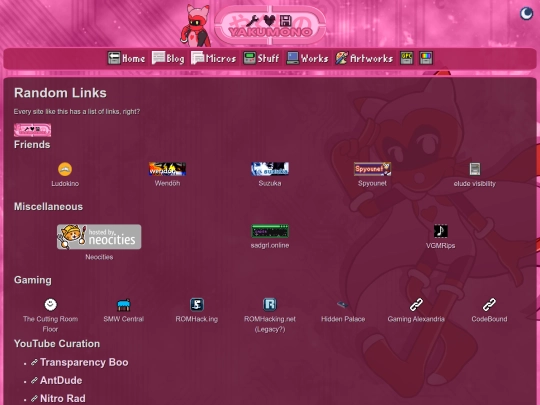540x405 pixels.
Task: Click the Friends section heading
Action: 32,145
